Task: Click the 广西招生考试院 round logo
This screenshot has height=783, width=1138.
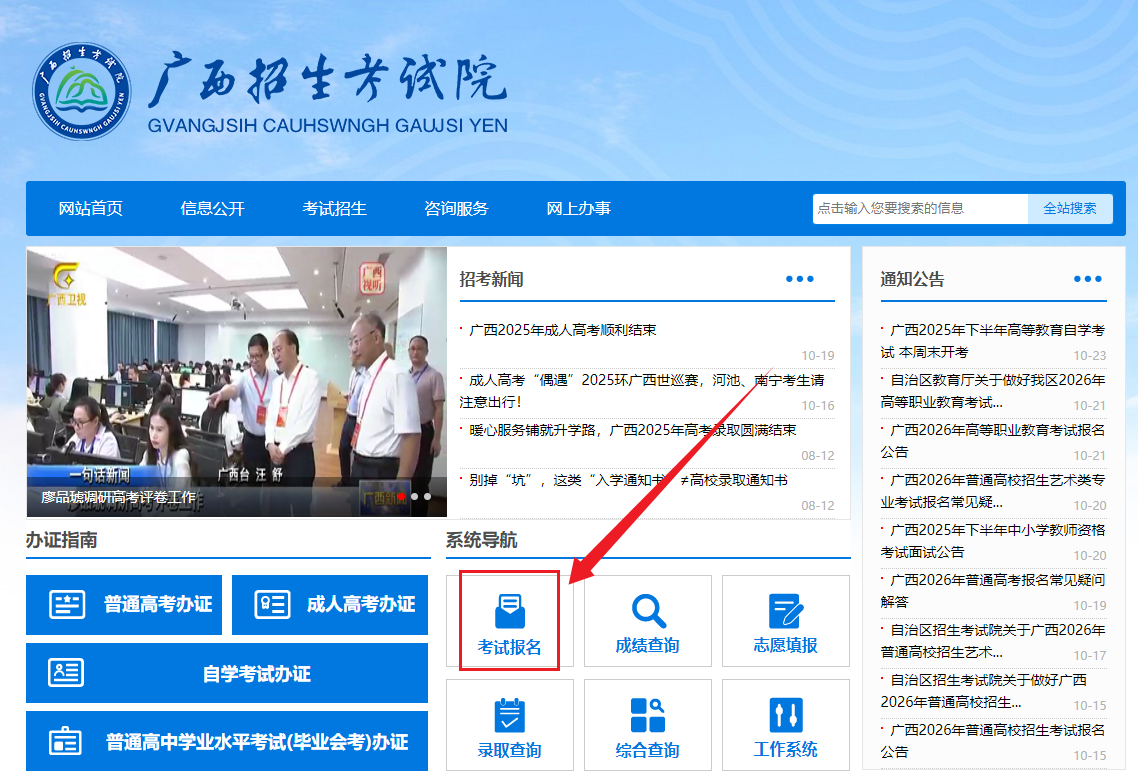Action: tap(81, 93)
